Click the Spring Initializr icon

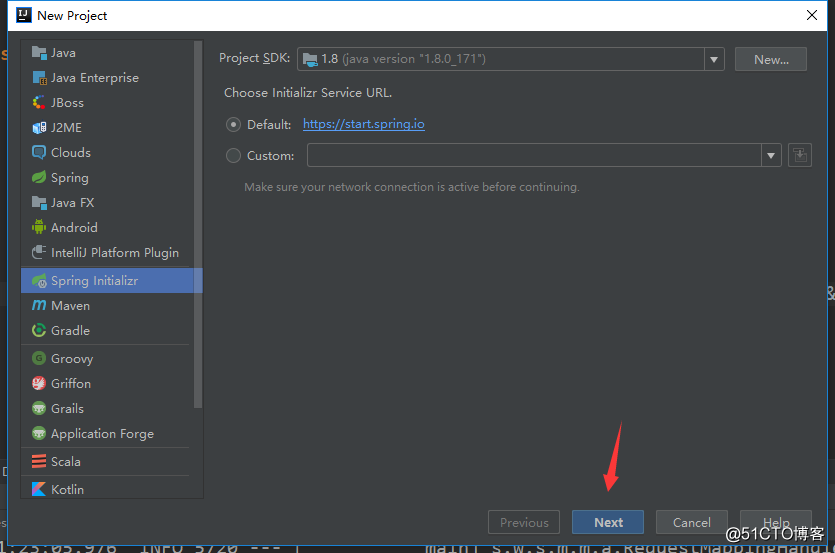39,281
